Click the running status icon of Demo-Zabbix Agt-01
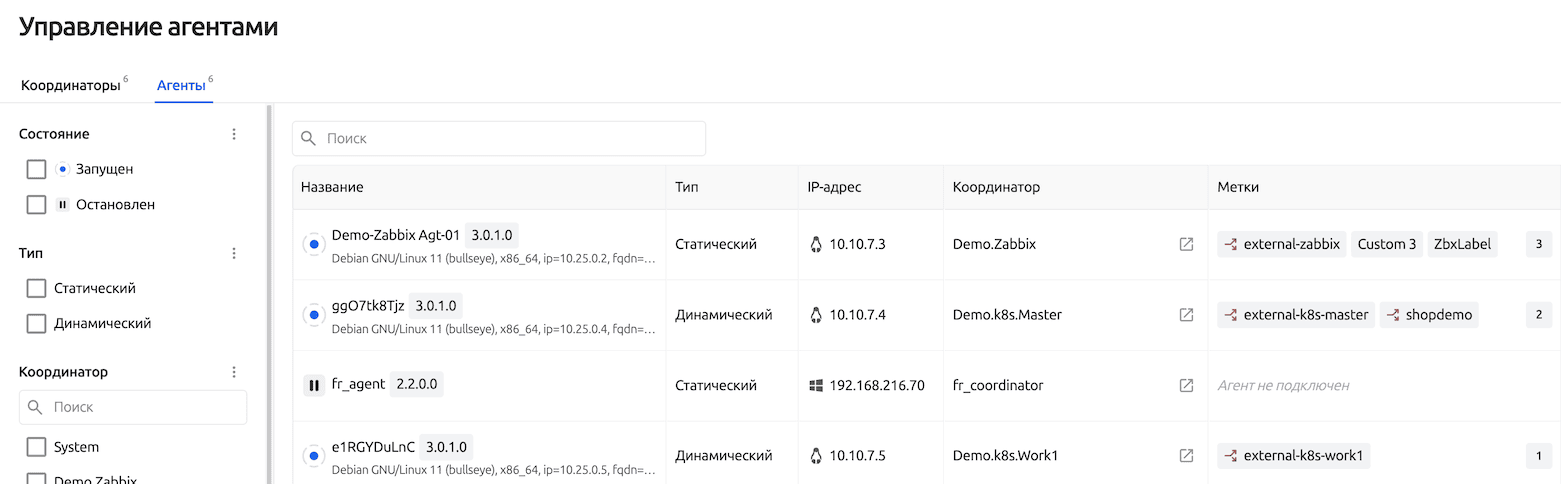The image size is (1561, 484). pos(314,244)
